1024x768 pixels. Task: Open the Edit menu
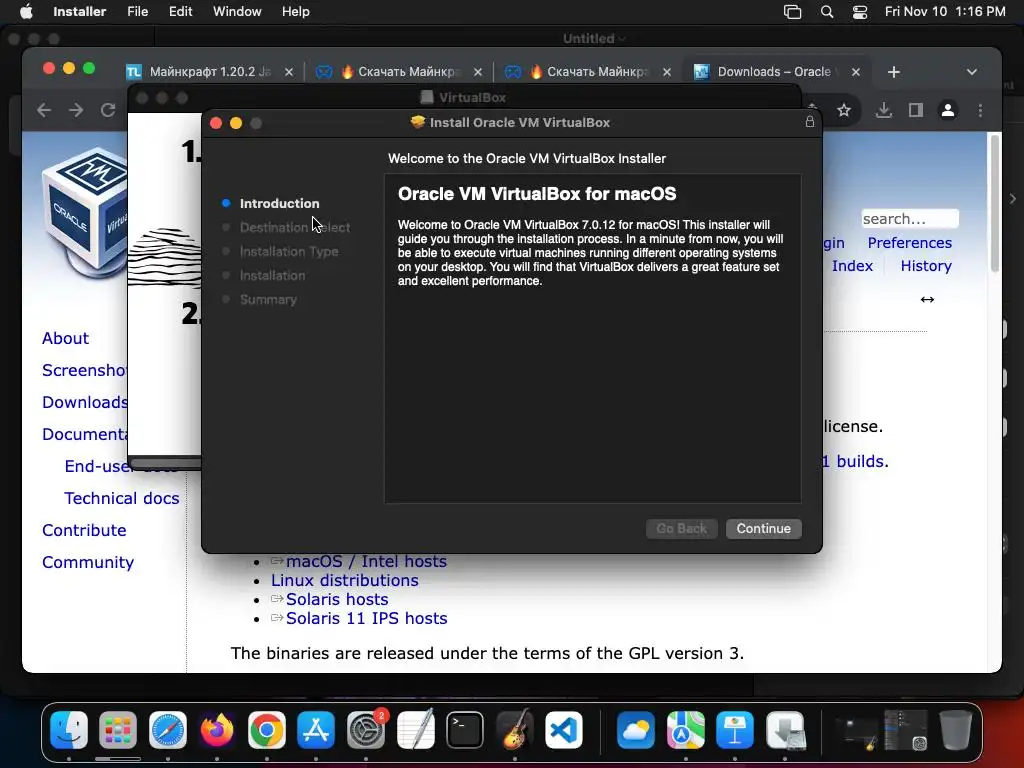(180, 11)
